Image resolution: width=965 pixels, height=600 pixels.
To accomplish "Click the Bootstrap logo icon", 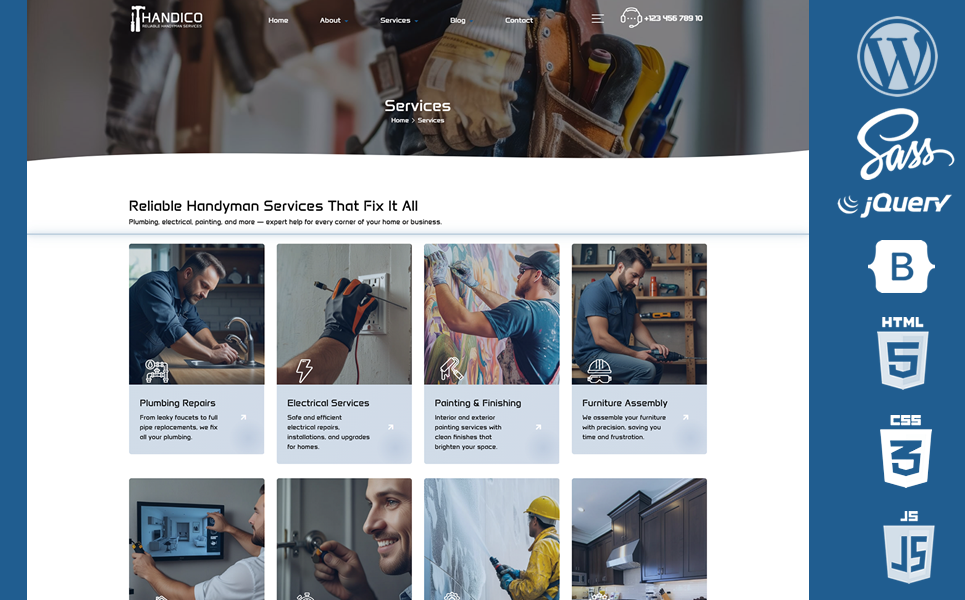I will point(901,267).
